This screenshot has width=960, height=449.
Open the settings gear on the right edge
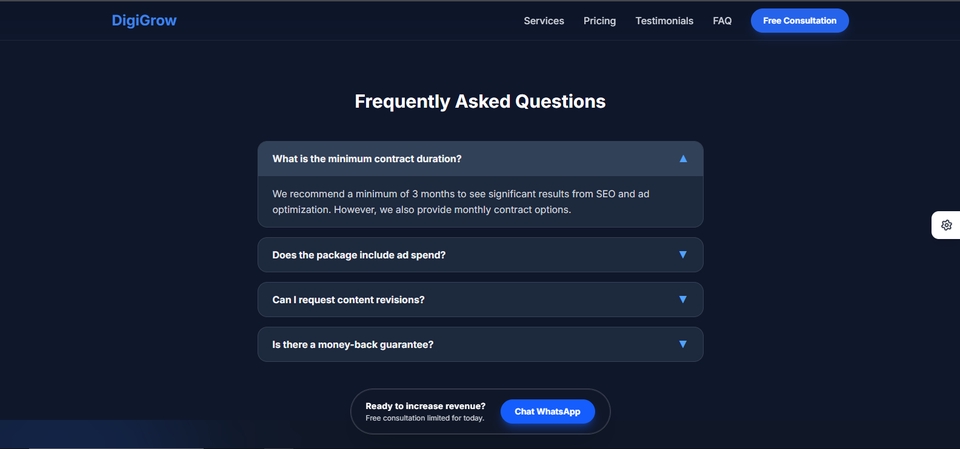pyautogui.click(x=946, y=225)
